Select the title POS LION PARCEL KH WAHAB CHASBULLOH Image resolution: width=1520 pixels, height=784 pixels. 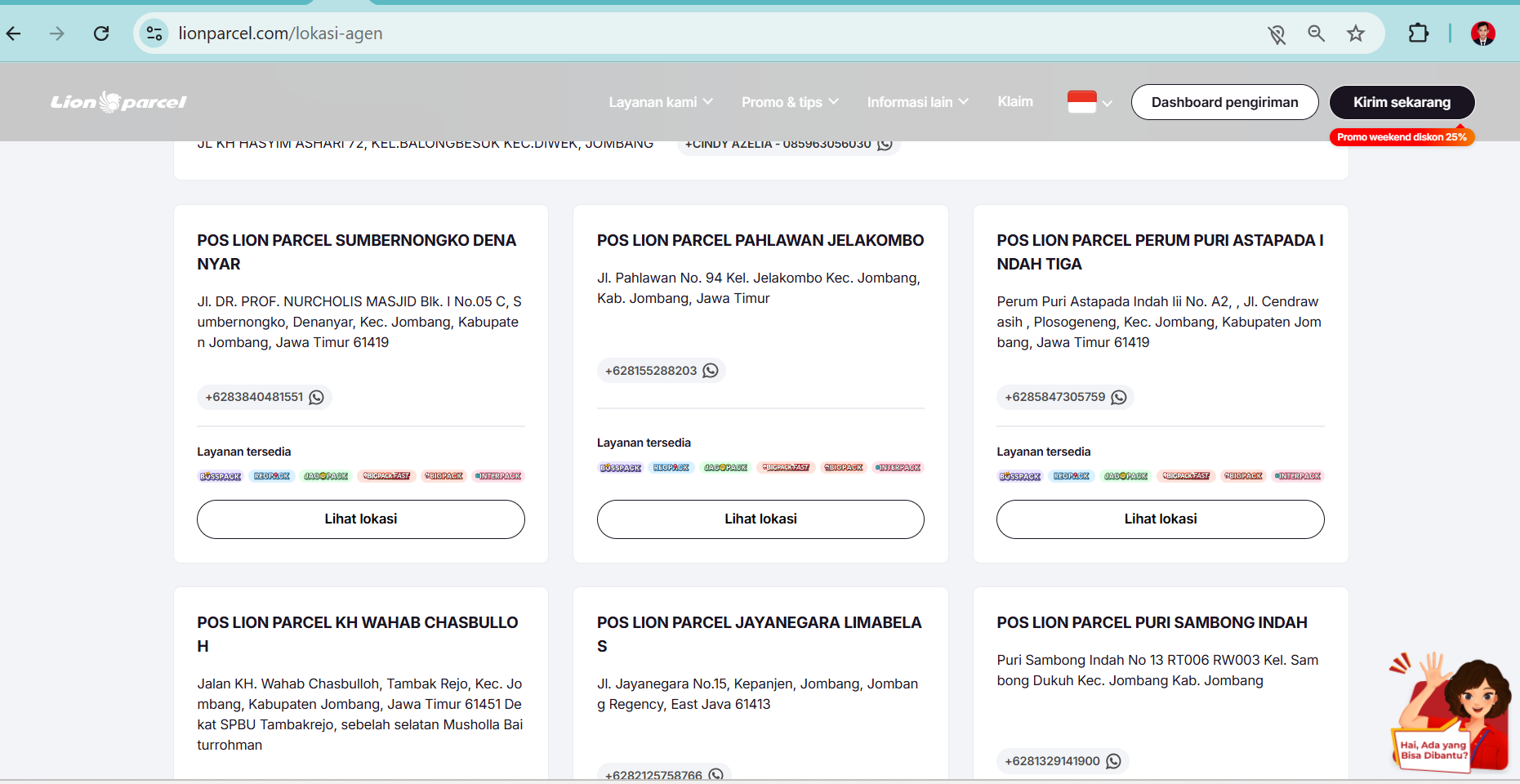[358, 635]
